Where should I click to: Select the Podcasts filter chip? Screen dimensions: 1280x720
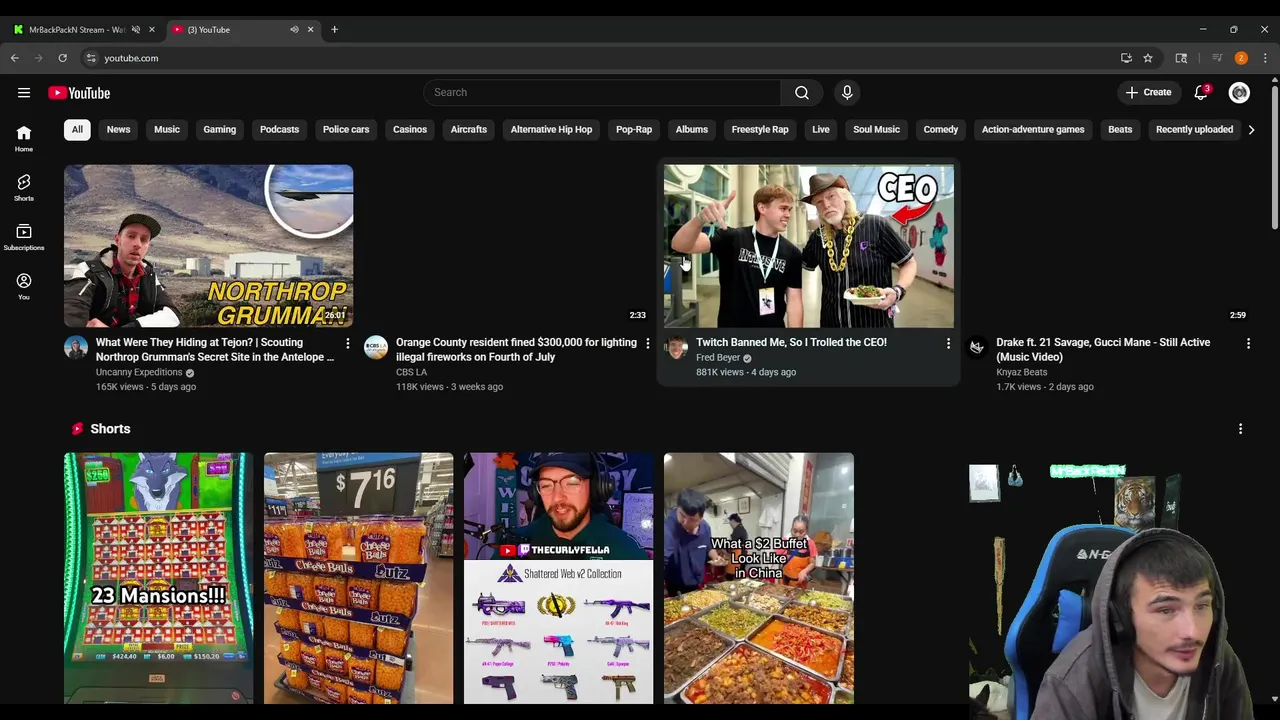click(280, 130)
